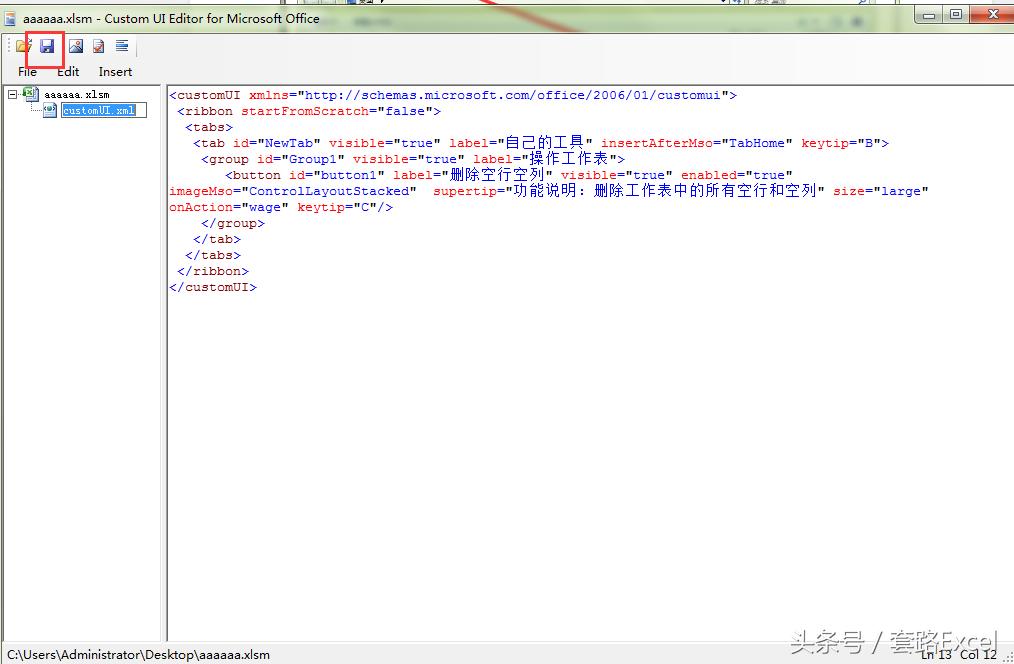The image size is (1014, 664).
Task: Click the app icon in the title bar
Action: pos(10,18)
